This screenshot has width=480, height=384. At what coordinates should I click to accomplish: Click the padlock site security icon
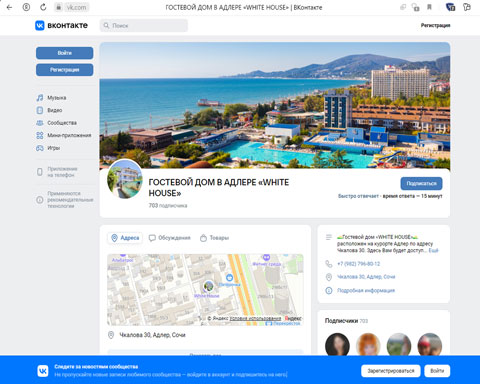(x=59, y=7)
